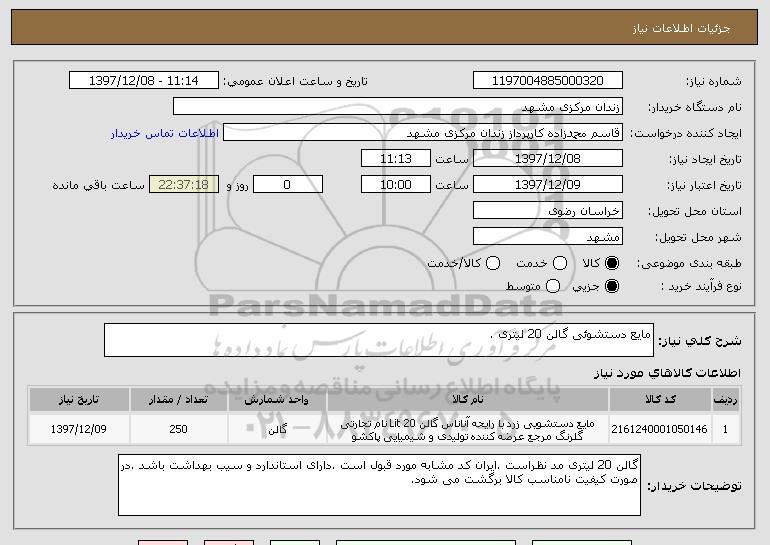Click the buyer notes text area
This screenshot has height=545, width=770.
pyautogui.click(x=380, y=485)
